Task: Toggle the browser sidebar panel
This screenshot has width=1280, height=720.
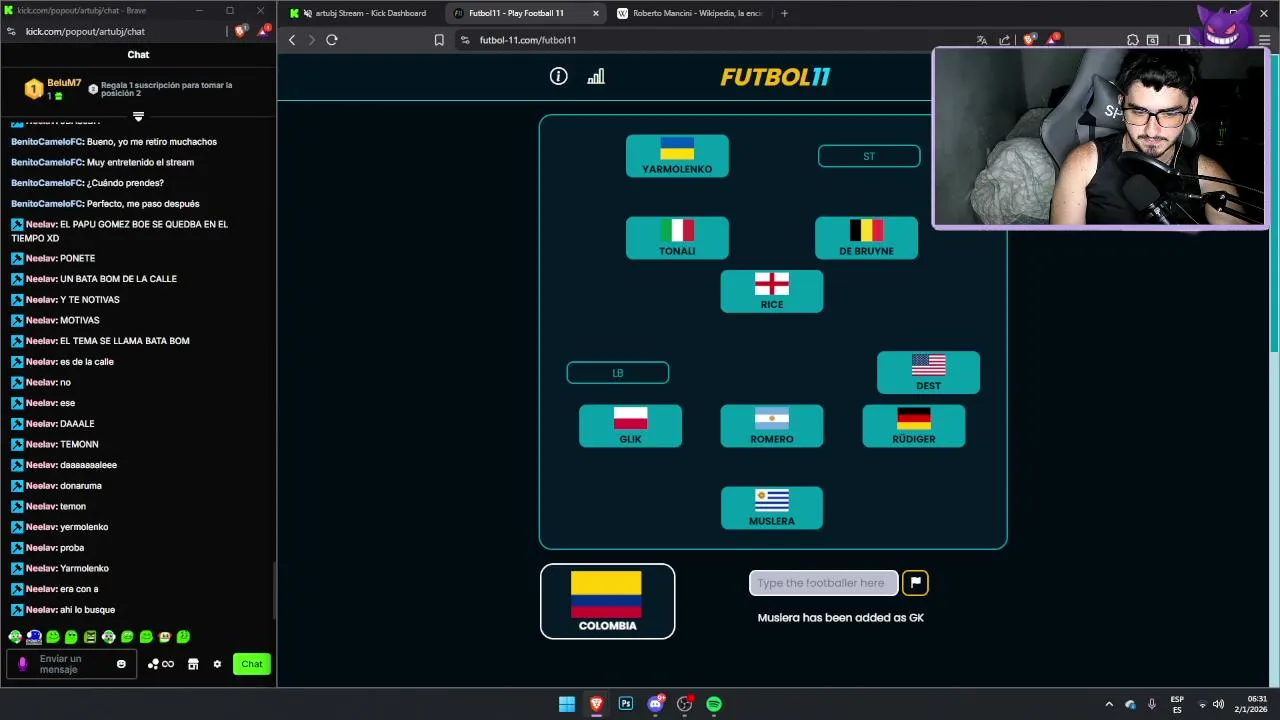Action: click(1184, 40)
